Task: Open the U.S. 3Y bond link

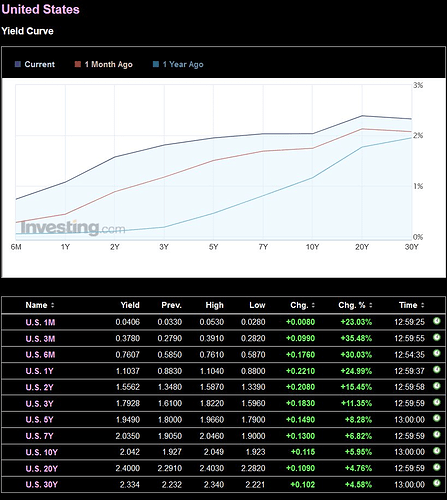Action: tap(39, 404)
